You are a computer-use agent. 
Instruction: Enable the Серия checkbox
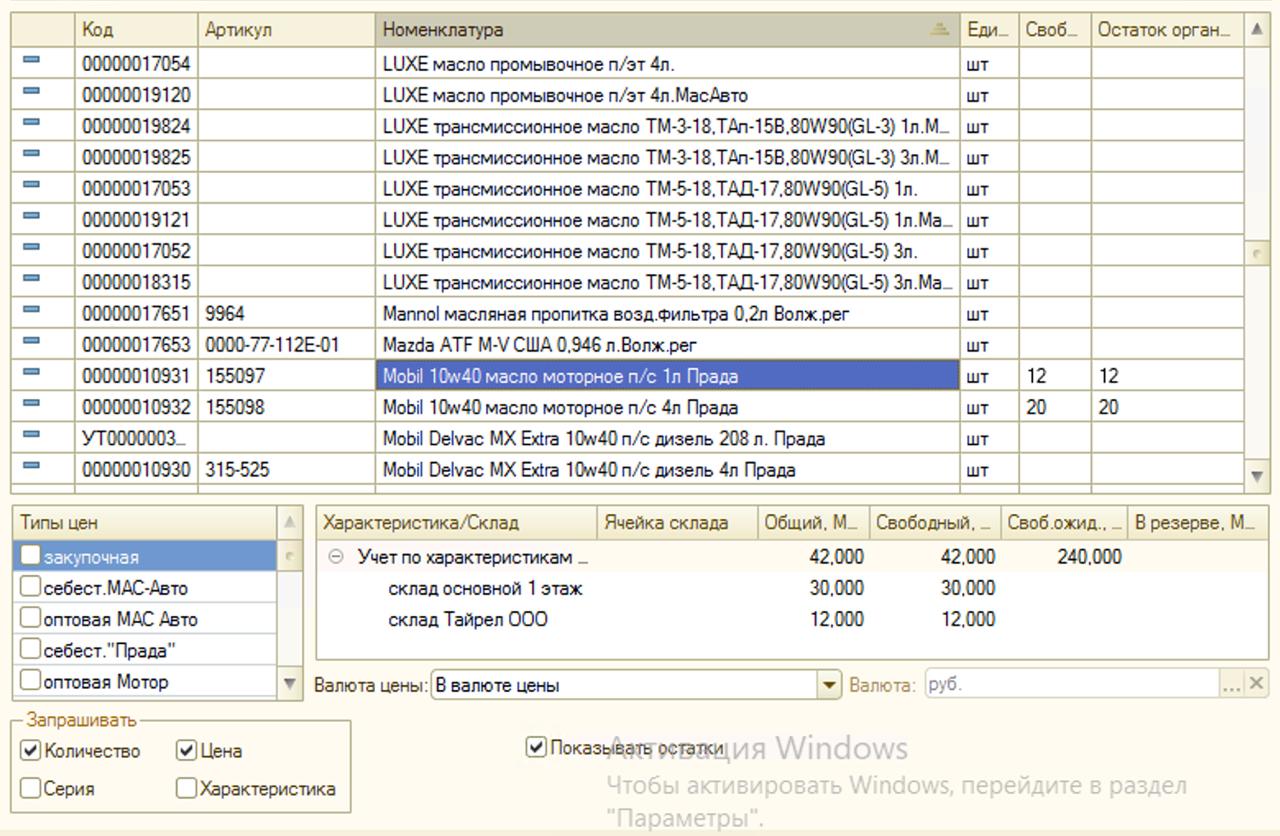click(31, 789)
